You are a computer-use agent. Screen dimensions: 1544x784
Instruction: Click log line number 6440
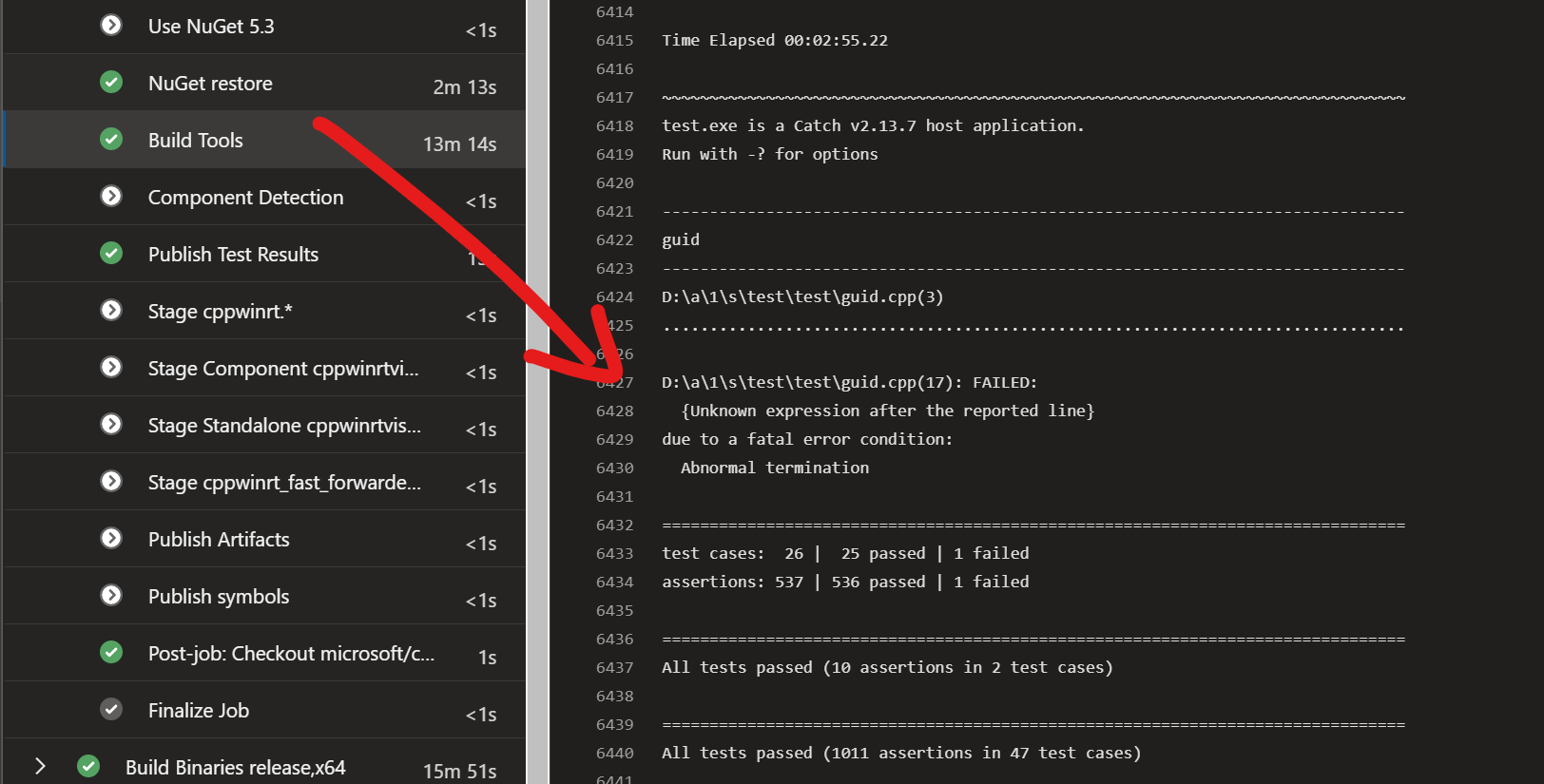614,753
